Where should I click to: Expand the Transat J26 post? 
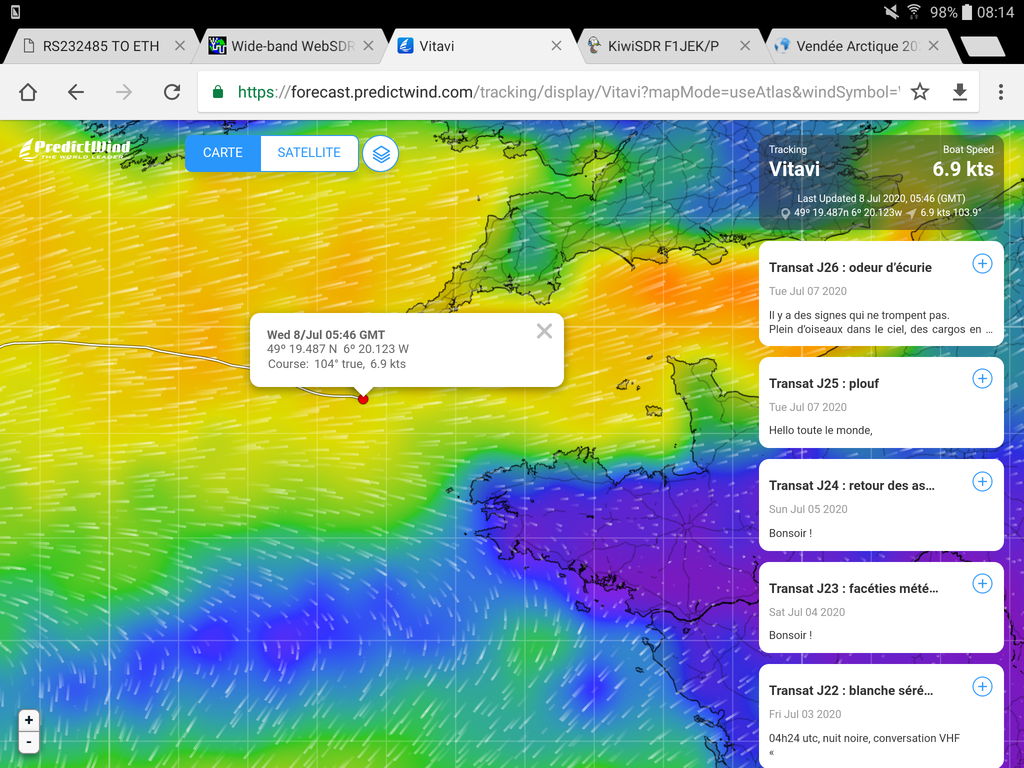tap(982, 264)
